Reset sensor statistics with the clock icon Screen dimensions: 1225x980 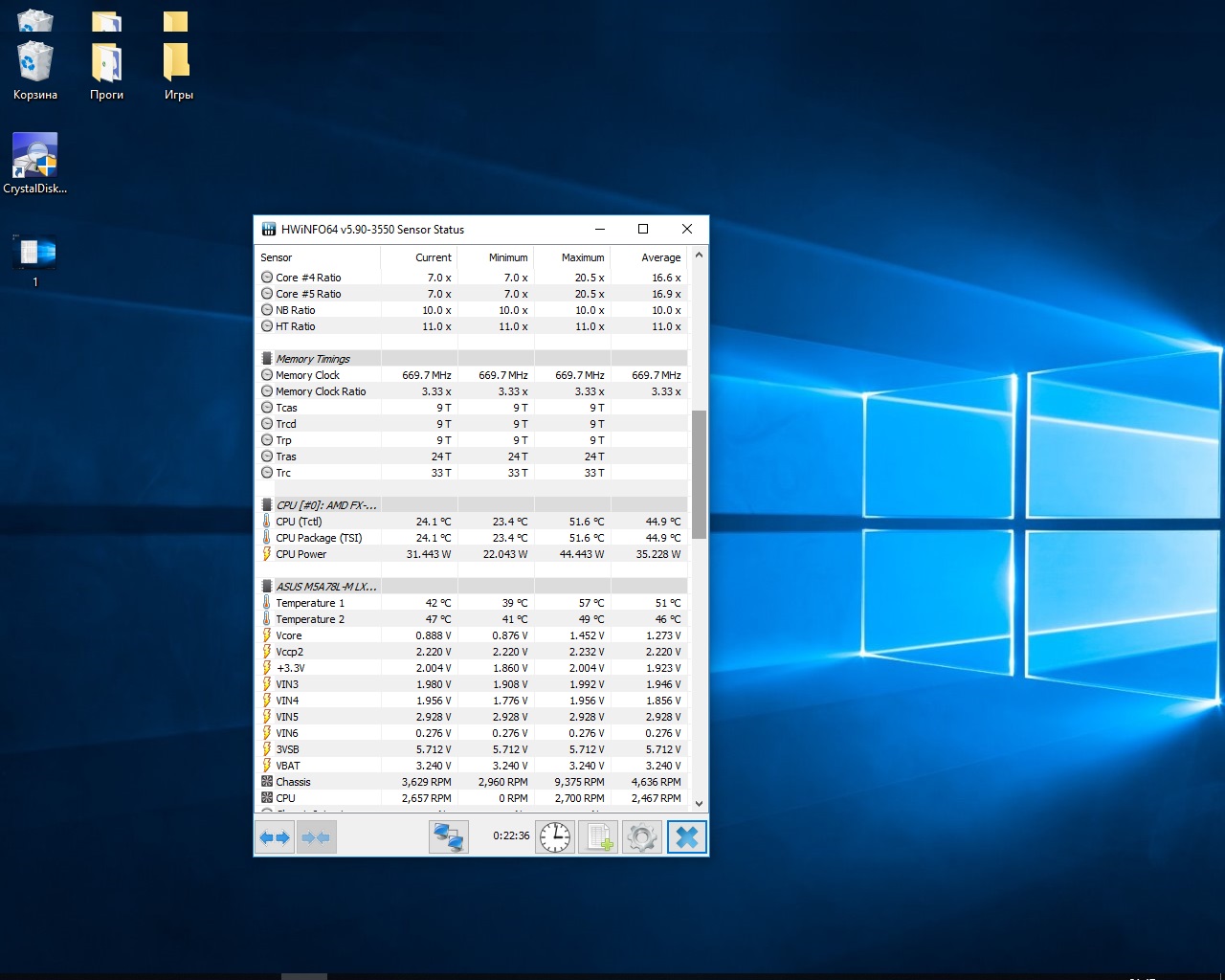[x=555, y=837]
